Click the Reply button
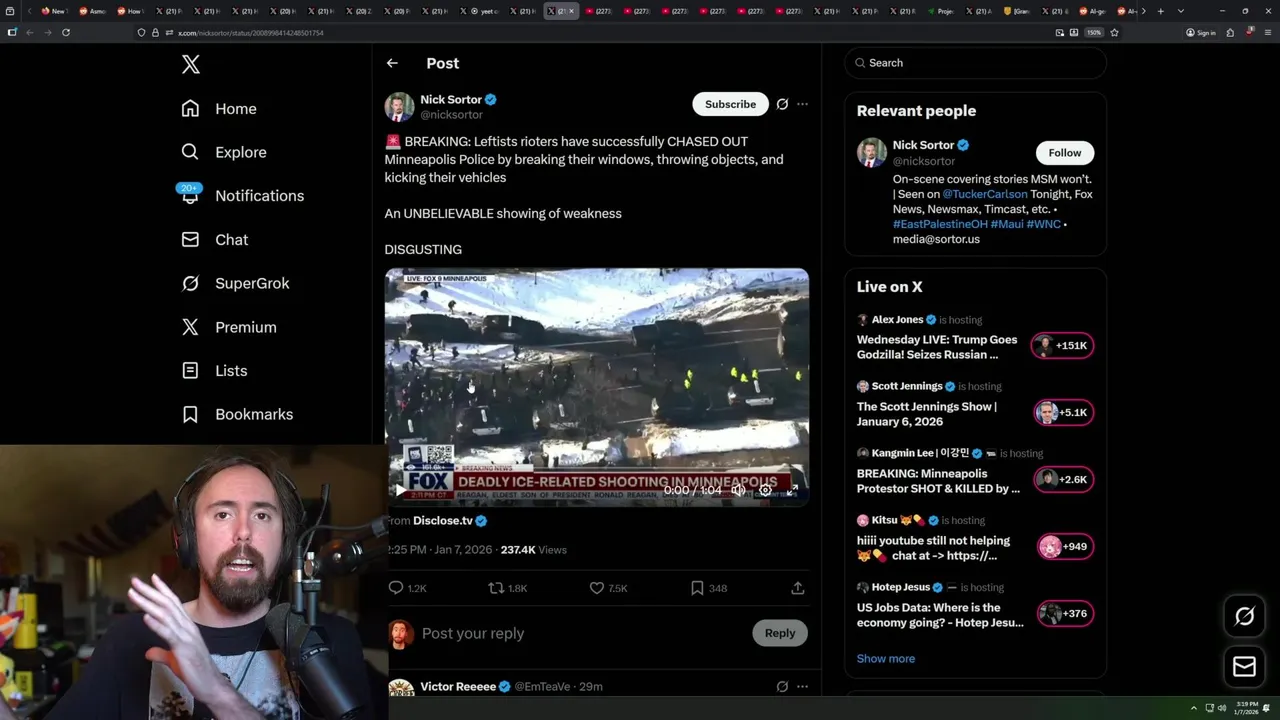The height and width of the screenshot is (720, 1280). [x=780, y=633]
